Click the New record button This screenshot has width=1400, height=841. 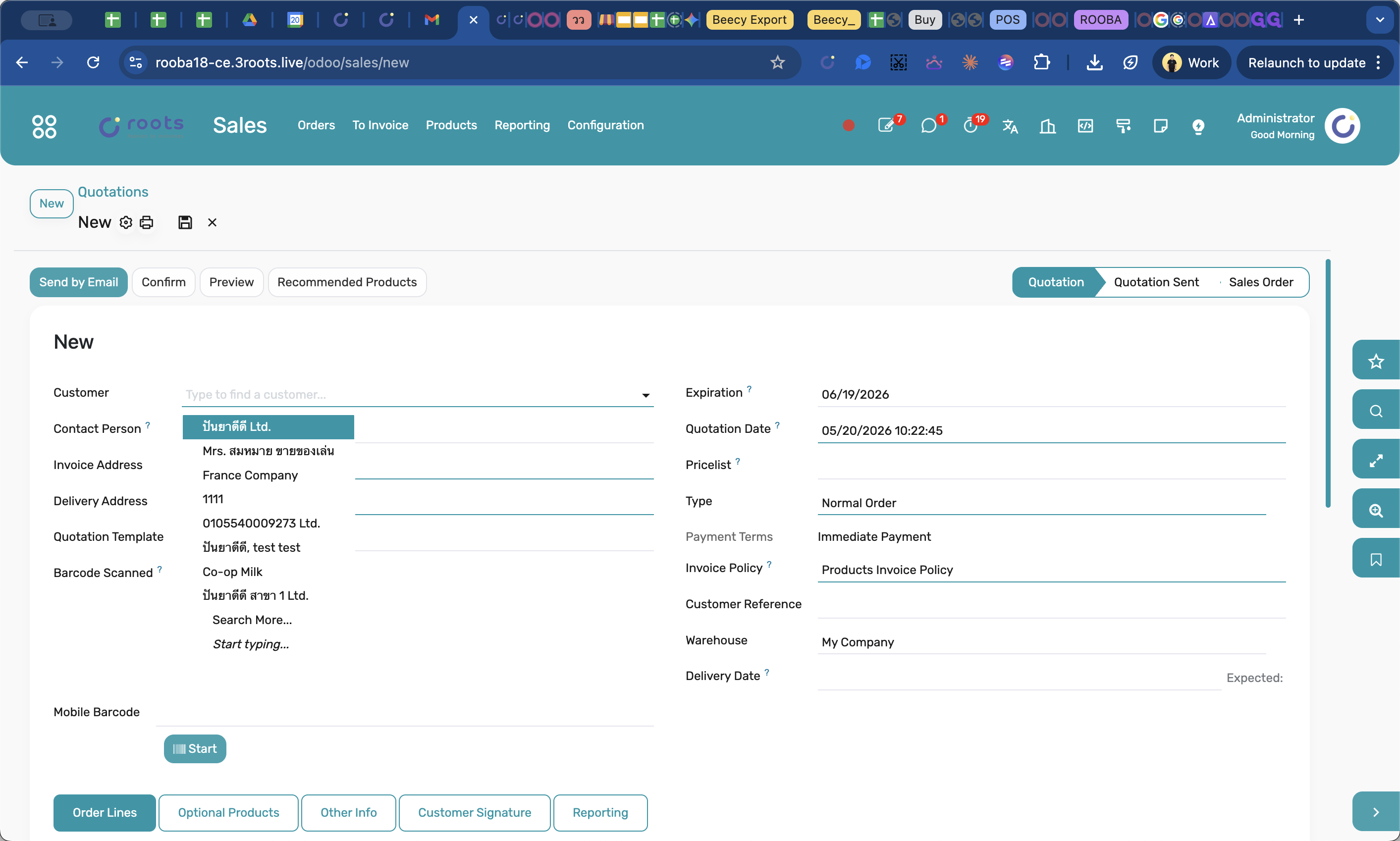52,204
